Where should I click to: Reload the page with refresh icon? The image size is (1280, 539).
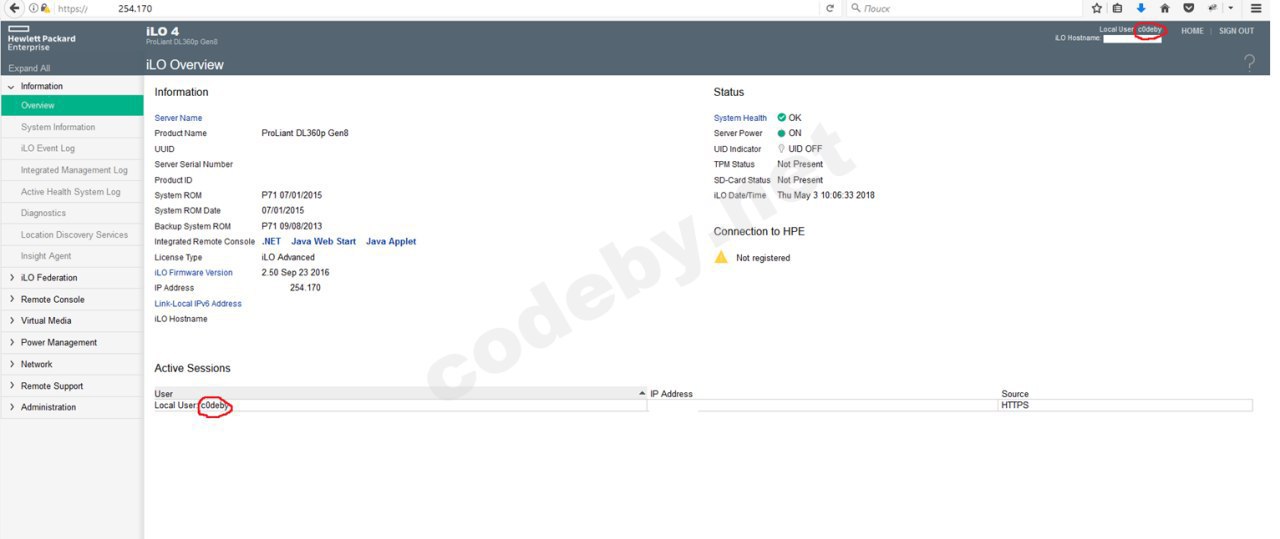click(830, 8)
